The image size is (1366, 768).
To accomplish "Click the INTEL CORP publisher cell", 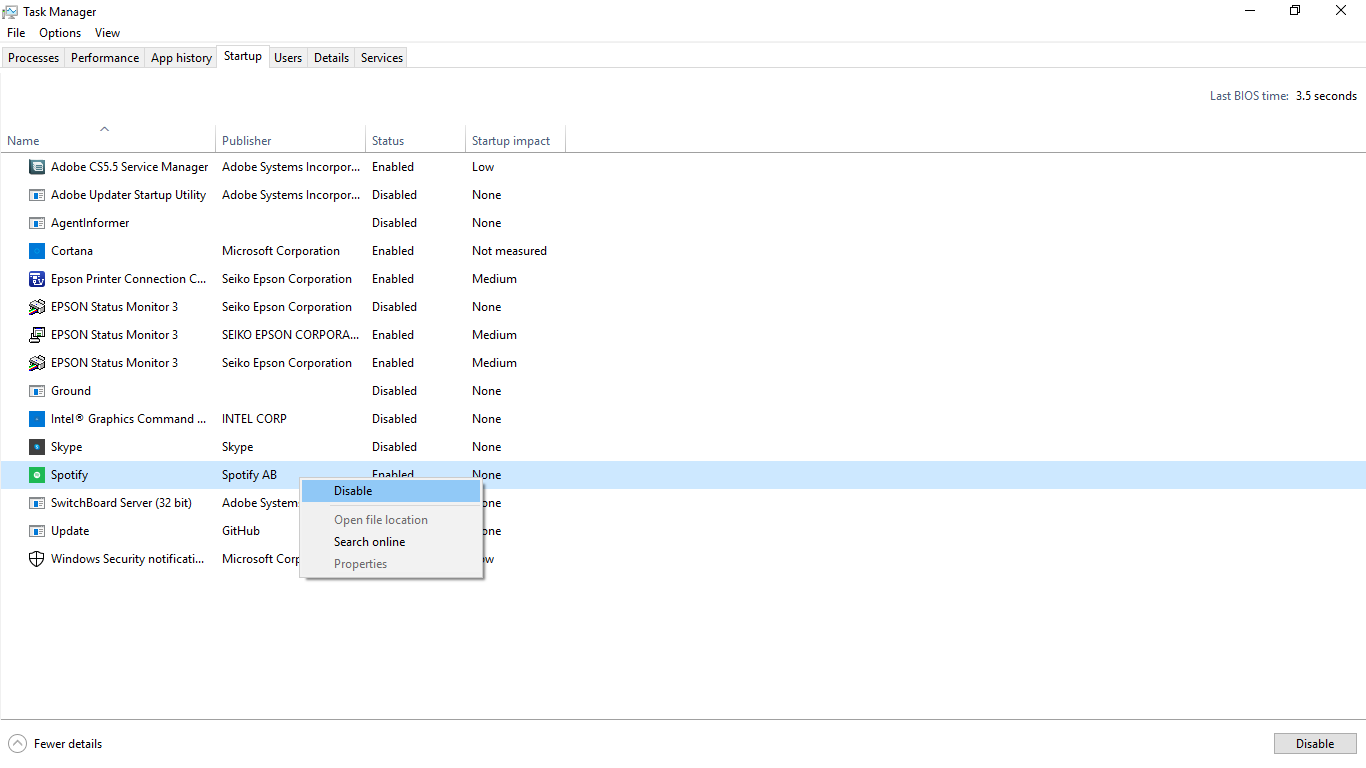I will (254, 419).
